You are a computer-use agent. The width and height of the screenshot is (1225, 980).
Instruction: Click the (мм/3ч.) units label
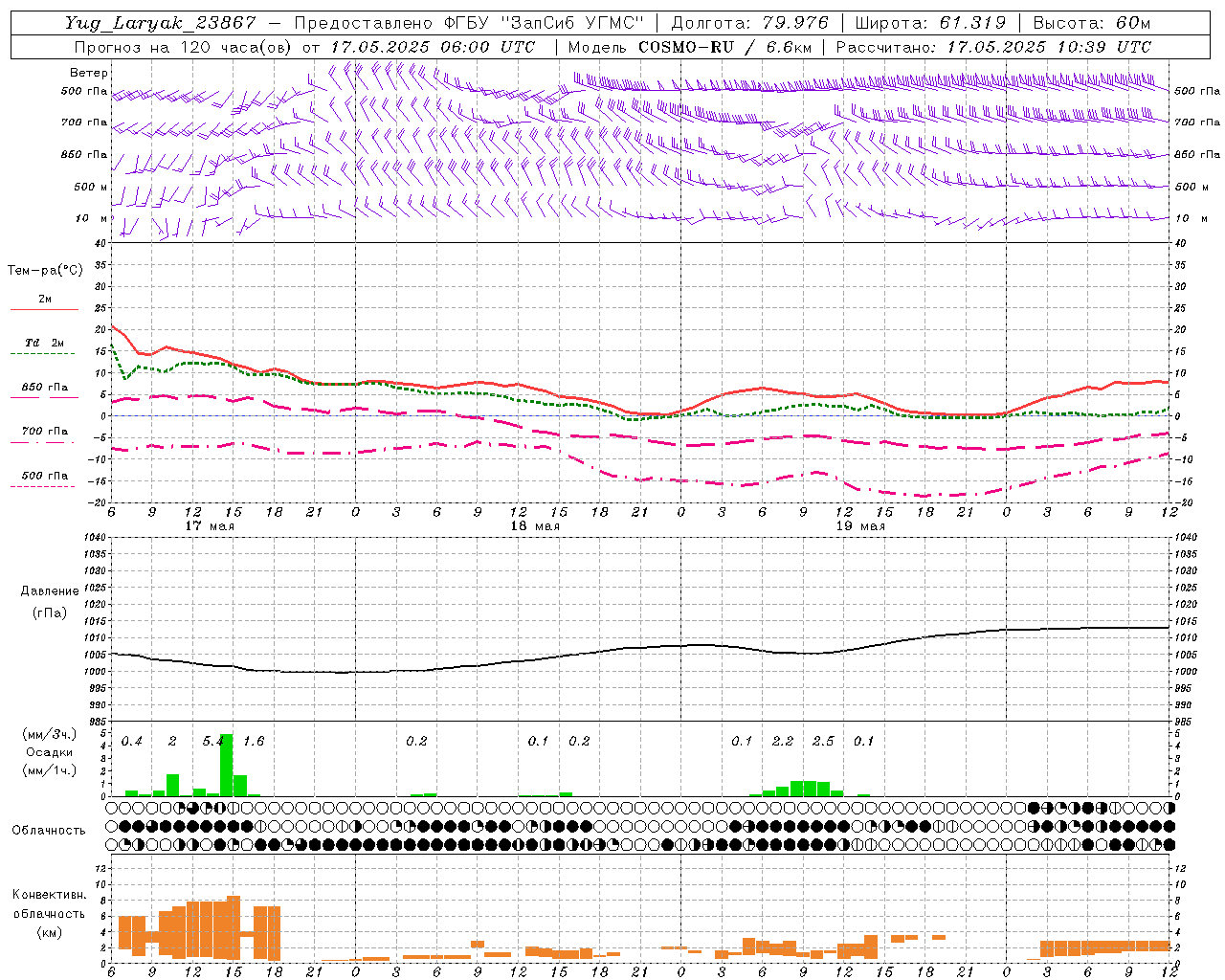pyautogui.click(x=49, y=734)
